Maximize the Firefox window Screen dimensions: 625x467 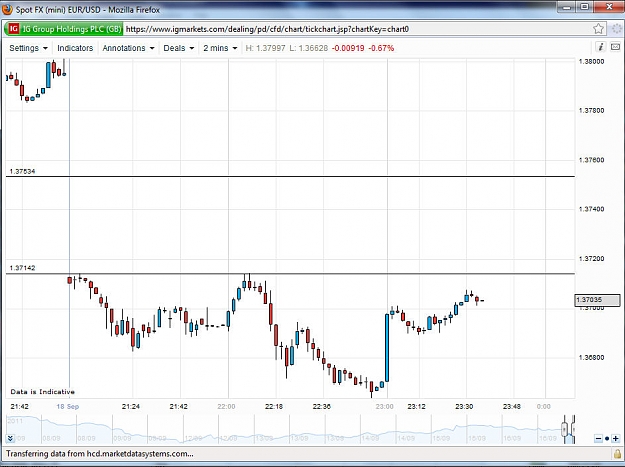coord(585,6)
